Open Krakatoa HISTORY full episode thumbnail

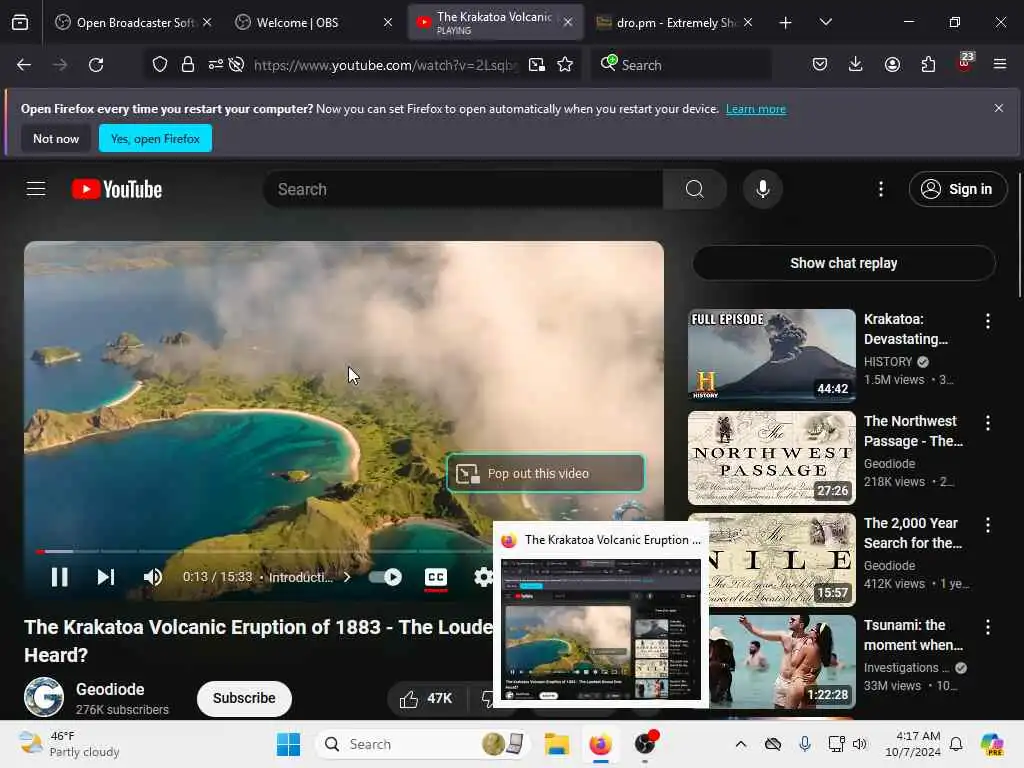tap(771, 355)
